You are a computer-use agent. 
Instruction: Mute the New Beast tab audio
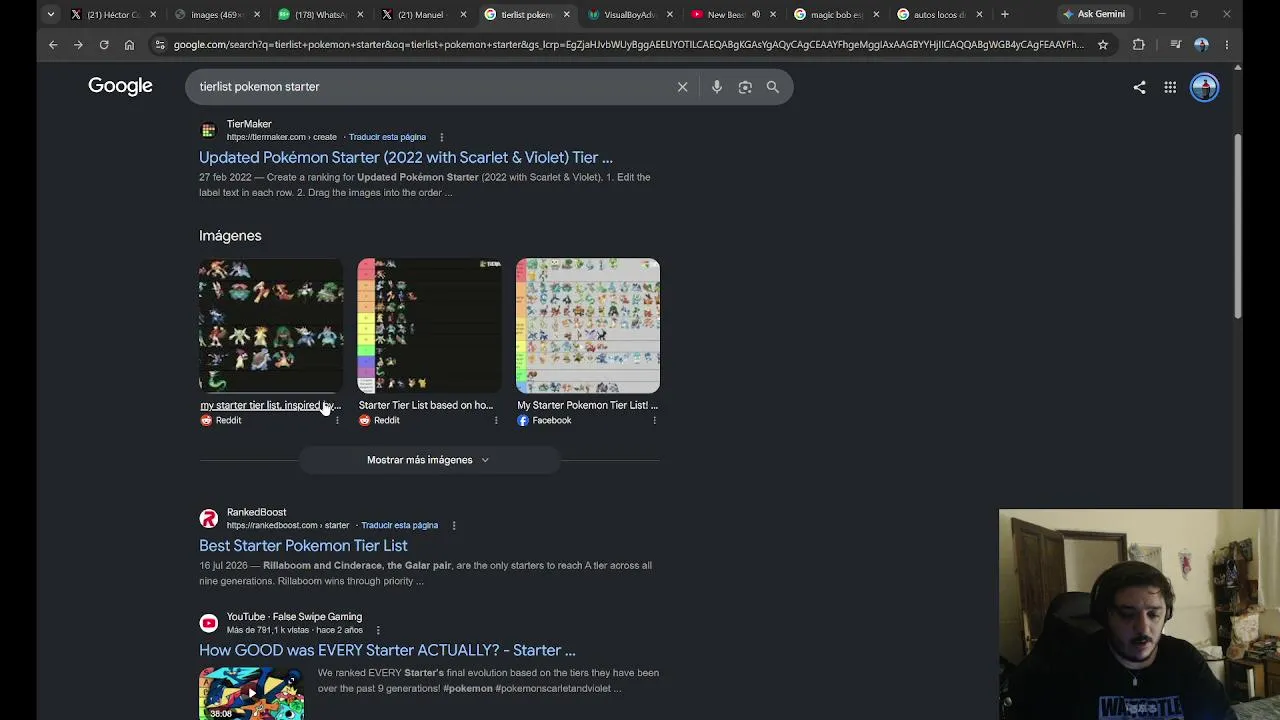coord(756,14)
